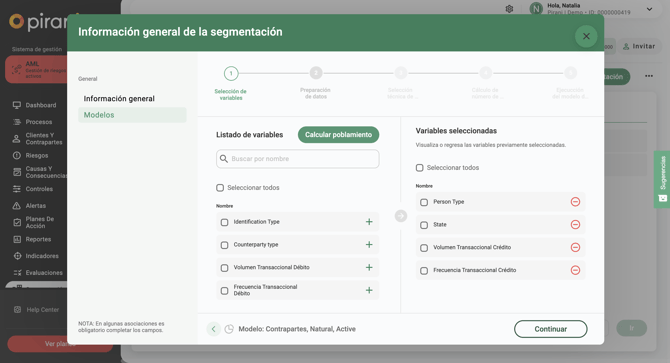
Task: Click the pie chart icon beside Modelo
Action: click(229, 329)
